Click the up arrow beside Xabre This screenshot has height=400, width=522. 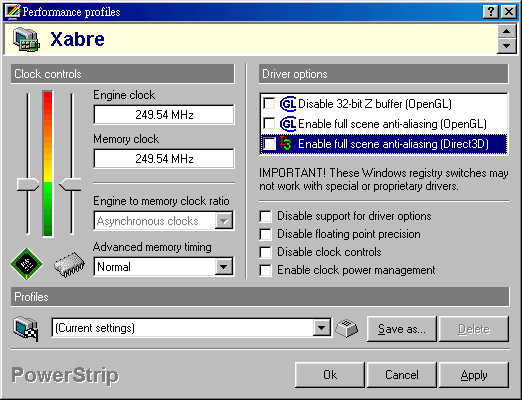point(507,32)
